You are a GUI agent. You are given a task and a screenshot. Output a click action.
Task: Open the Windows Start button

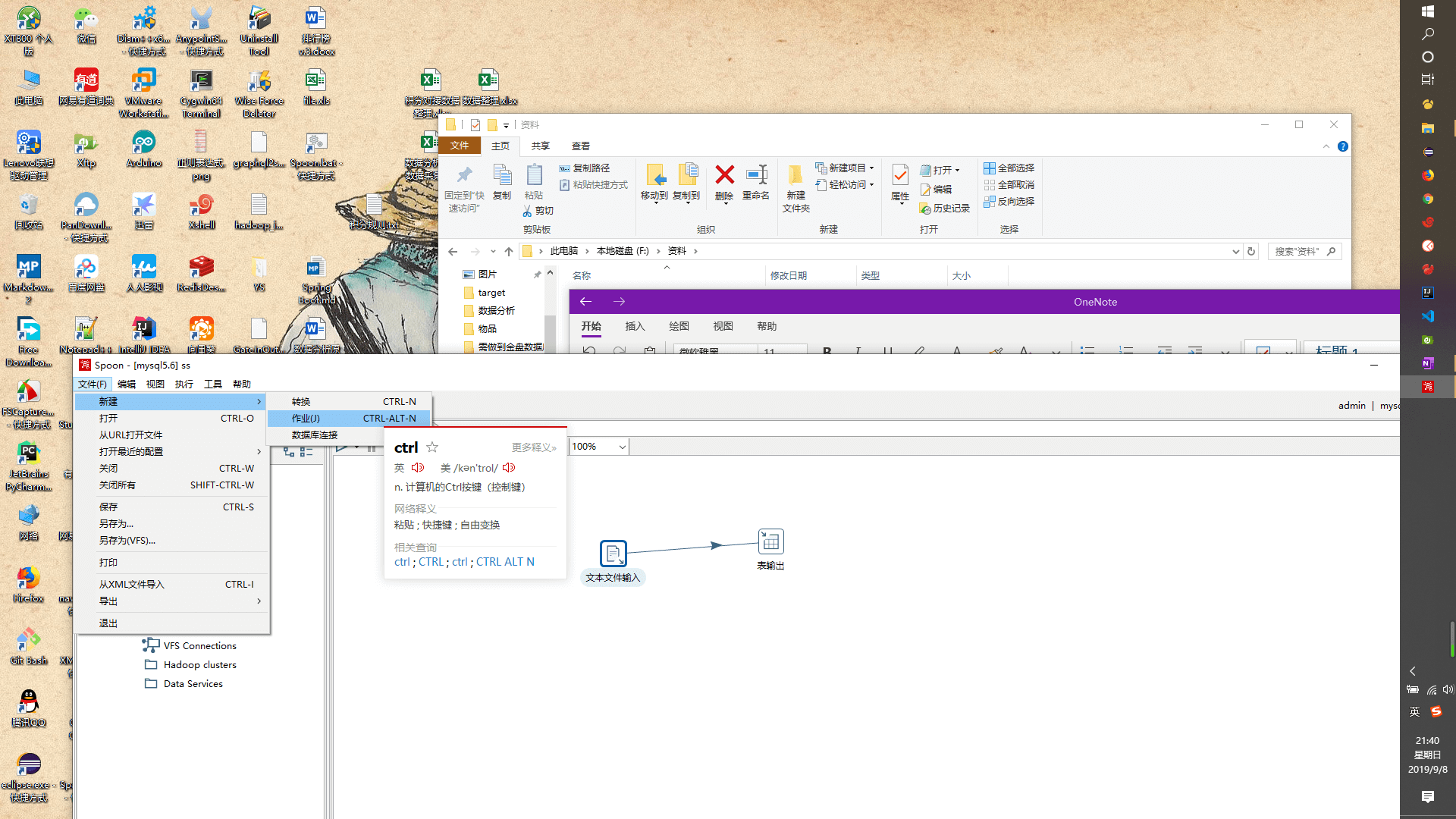point(1428,11)
